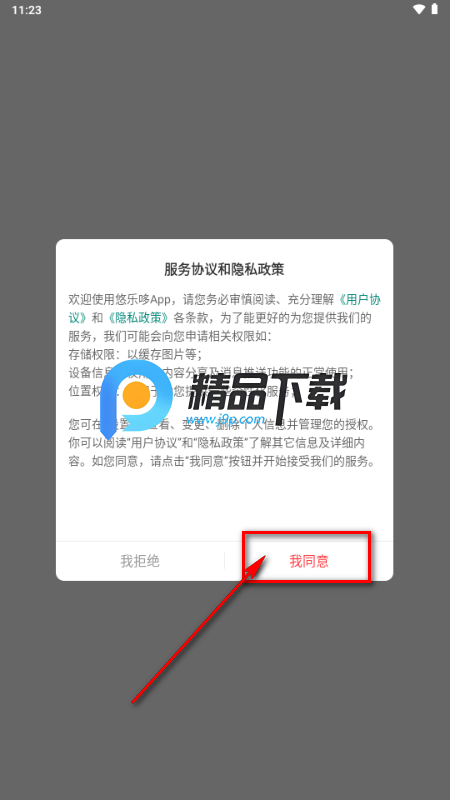Image resolution: width=450 pixels, height=800 pixels.
Task: Click the dialog title 服务协议和隐私政策
Action: tap(224, 269)
